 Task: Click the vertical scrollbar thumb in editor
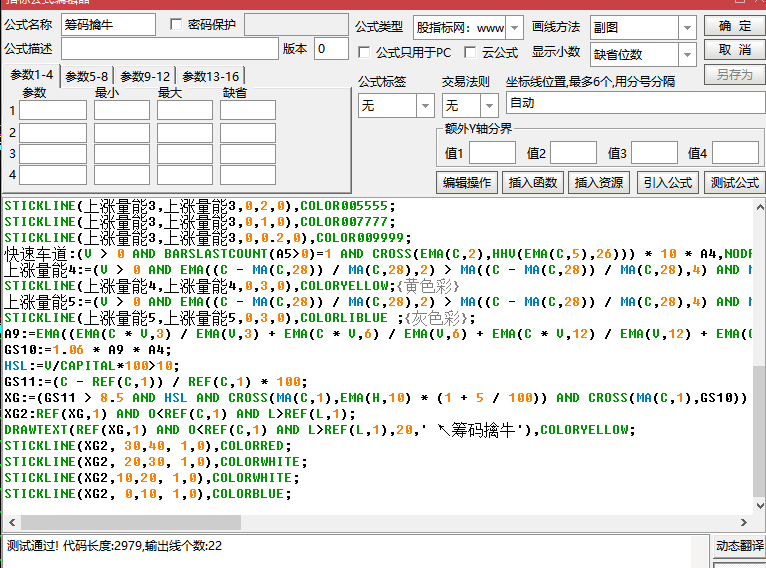tap(760, 431)
